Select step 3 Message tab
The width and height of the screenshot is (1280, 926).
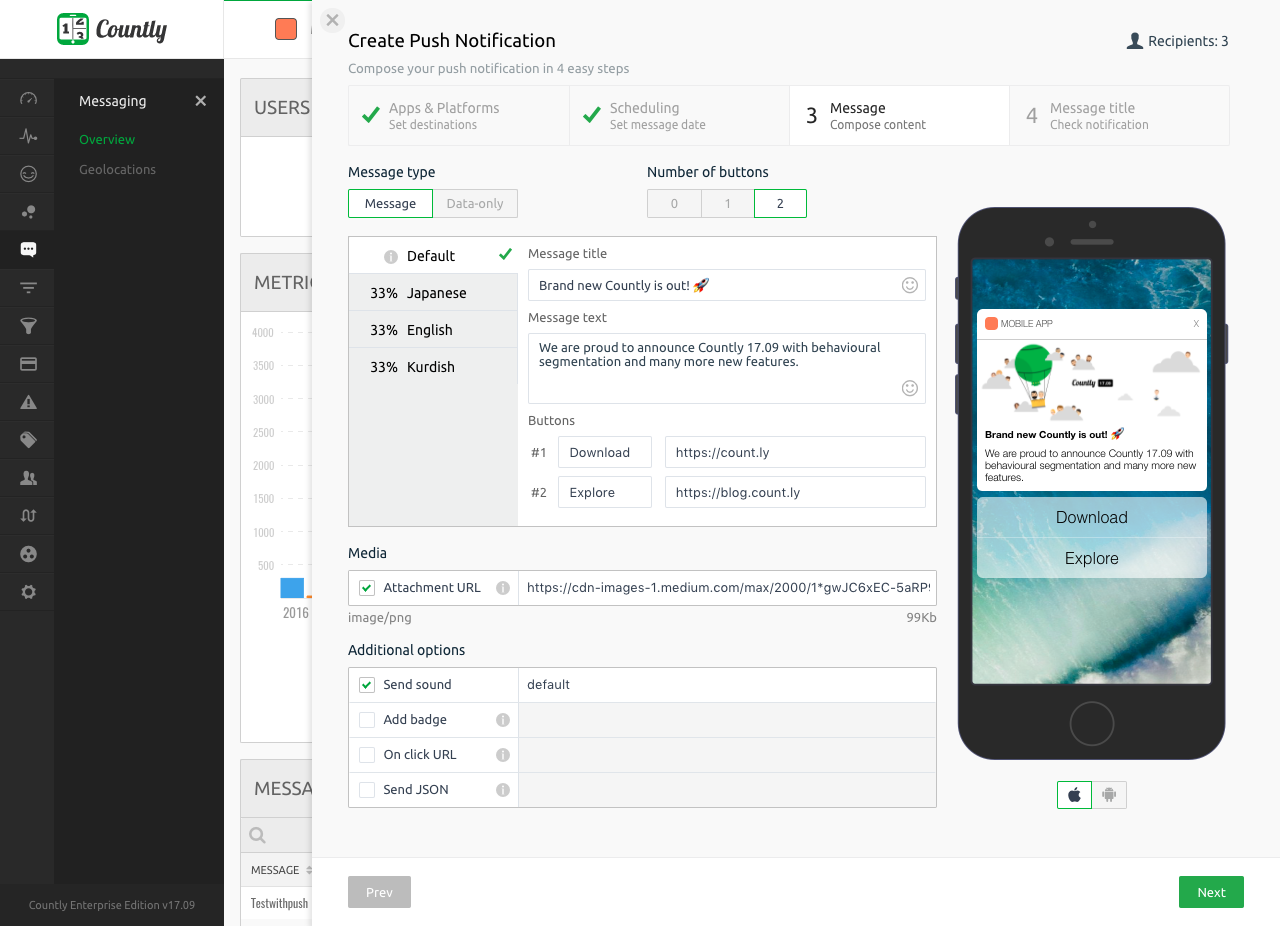[899, 116]
